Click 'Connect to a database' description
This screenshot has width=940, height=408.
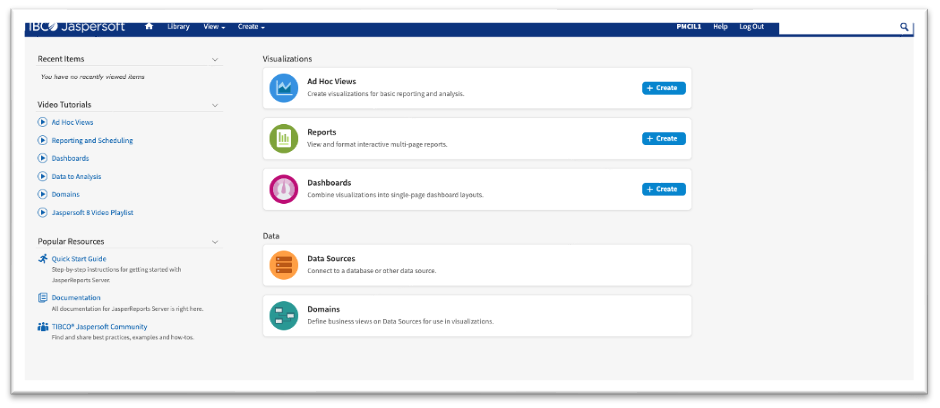[x=372, y=271]
